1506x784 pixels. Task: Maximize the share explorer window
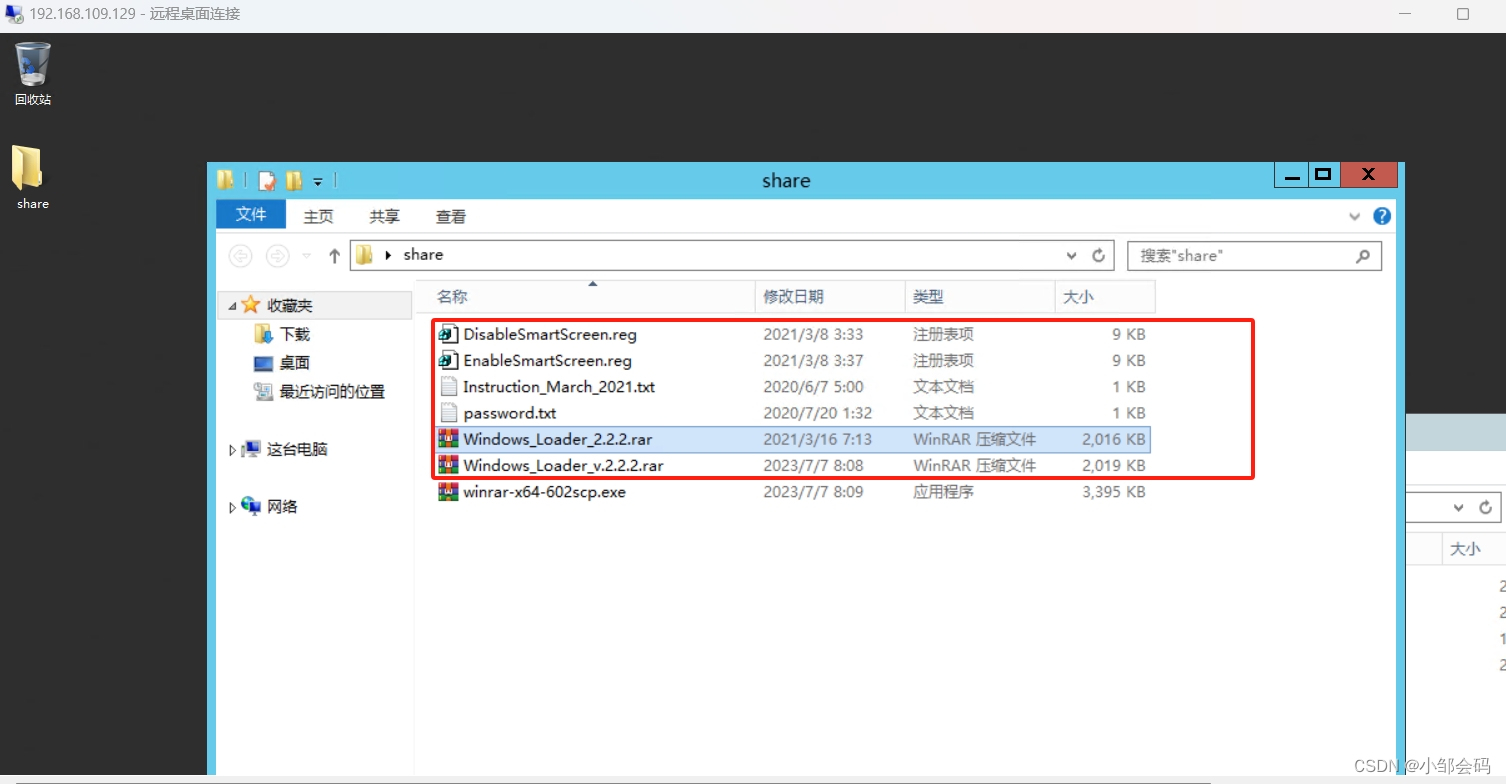pos(1323,174)
